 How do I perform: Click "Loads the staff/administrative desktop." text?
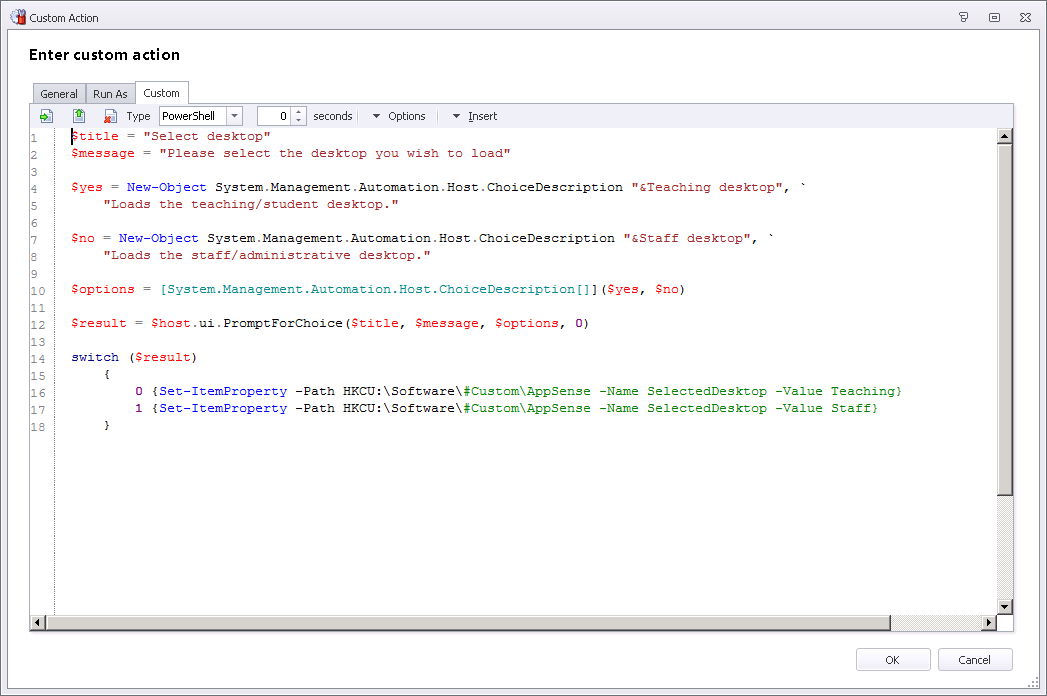pos(267,255)
